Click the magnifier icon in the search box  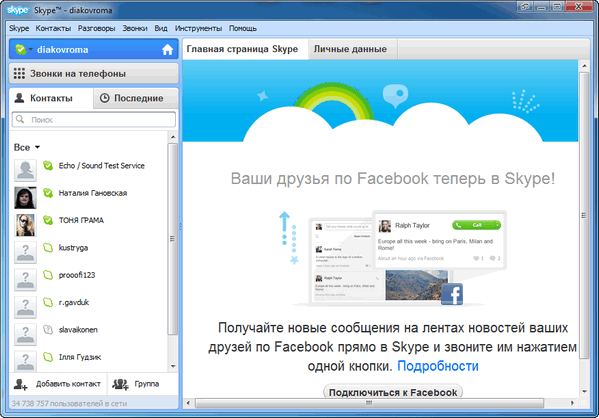20,119
